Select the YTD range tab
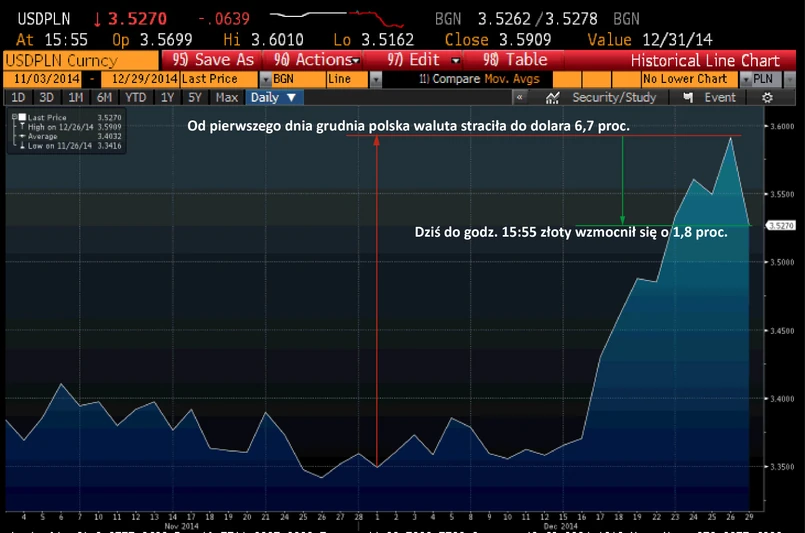The width and height of the screenshot is (805, 533). (x=136, y=98)
